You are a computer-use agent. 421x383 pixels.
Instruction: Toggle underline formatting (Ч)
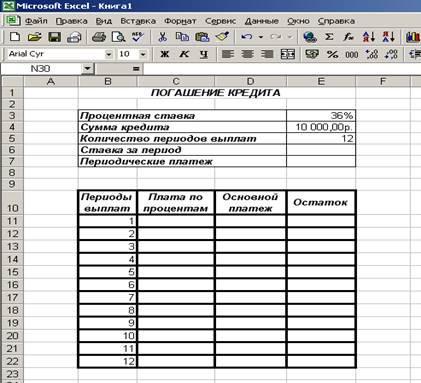tap(204, 54)
